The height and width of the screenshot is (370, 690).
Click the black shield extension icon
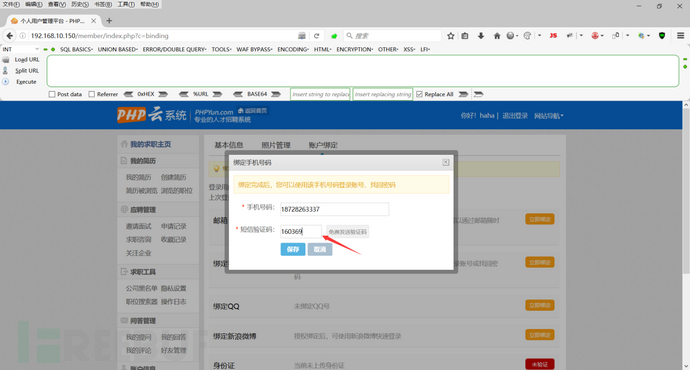[662, 36]
